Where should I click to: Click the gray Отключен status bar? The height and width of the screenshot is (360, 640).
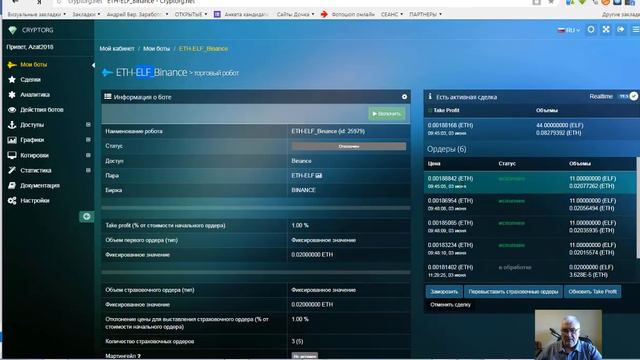pyautogui.click(x=349, y=146)
